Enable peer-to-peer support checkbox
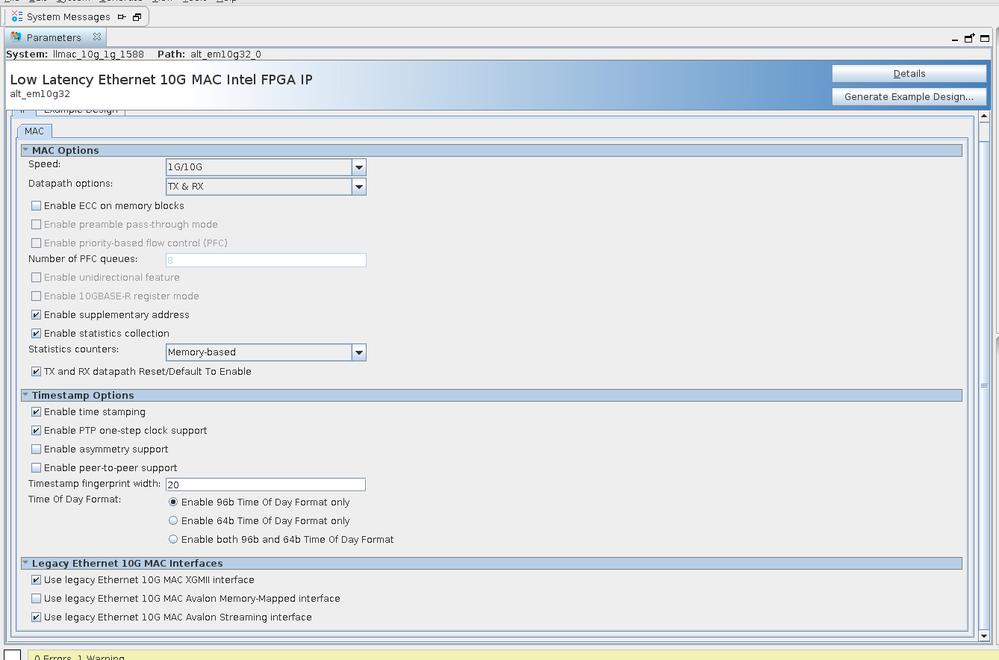This screenshot has height=660, width=999. click(x=36, y=468)
